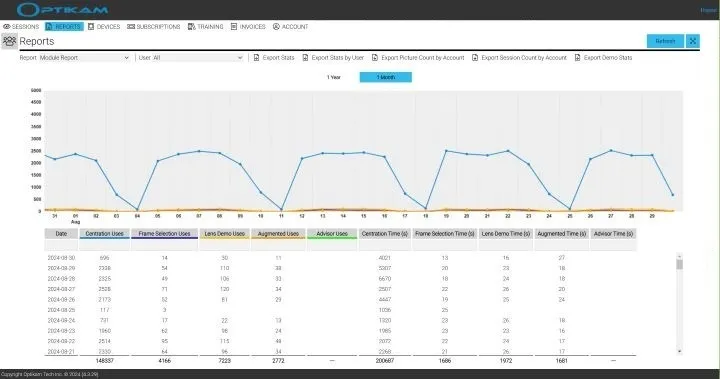Viewport: 720px width, 379px height.
Task: Click Export Session Count by Account icon
Action: (475, 57)
